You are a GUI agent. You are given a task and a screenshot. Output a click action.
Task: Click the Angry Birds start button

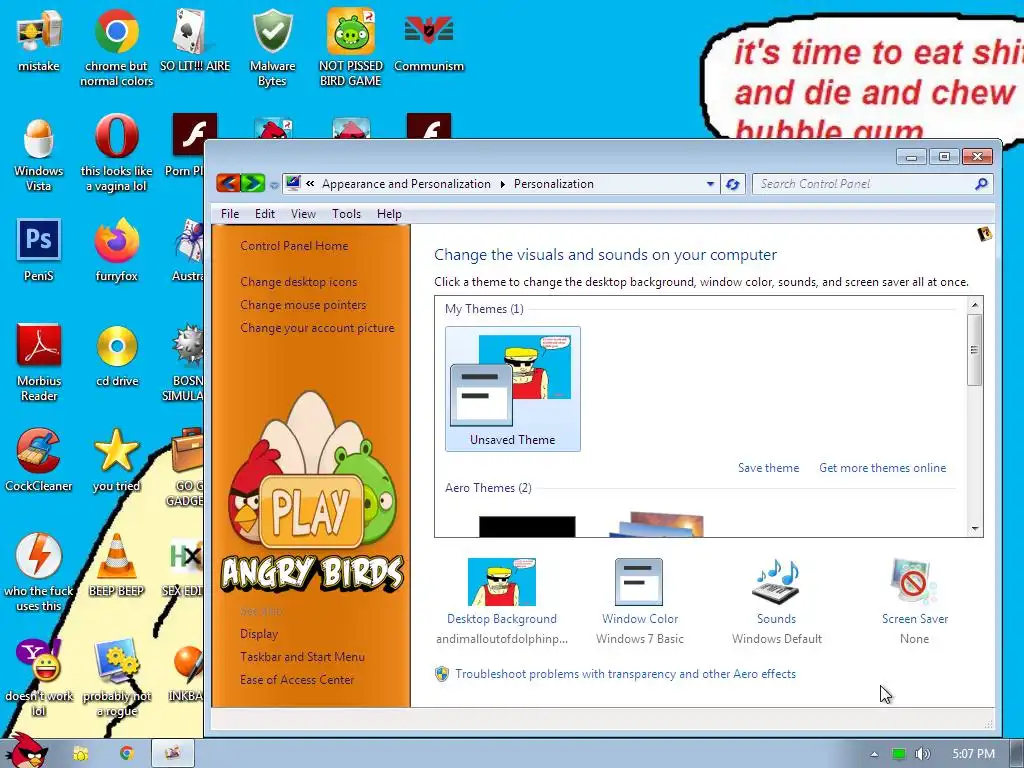point(27,751)
